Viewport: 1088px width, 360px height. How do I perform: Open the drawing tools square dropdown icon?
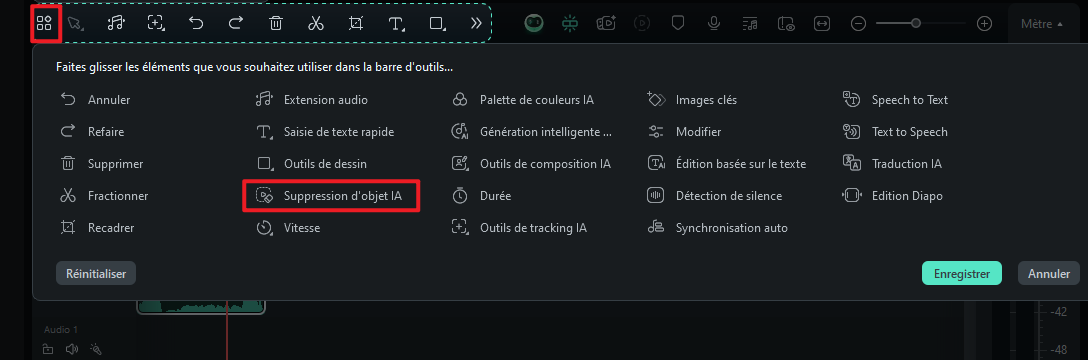[437, 24]
